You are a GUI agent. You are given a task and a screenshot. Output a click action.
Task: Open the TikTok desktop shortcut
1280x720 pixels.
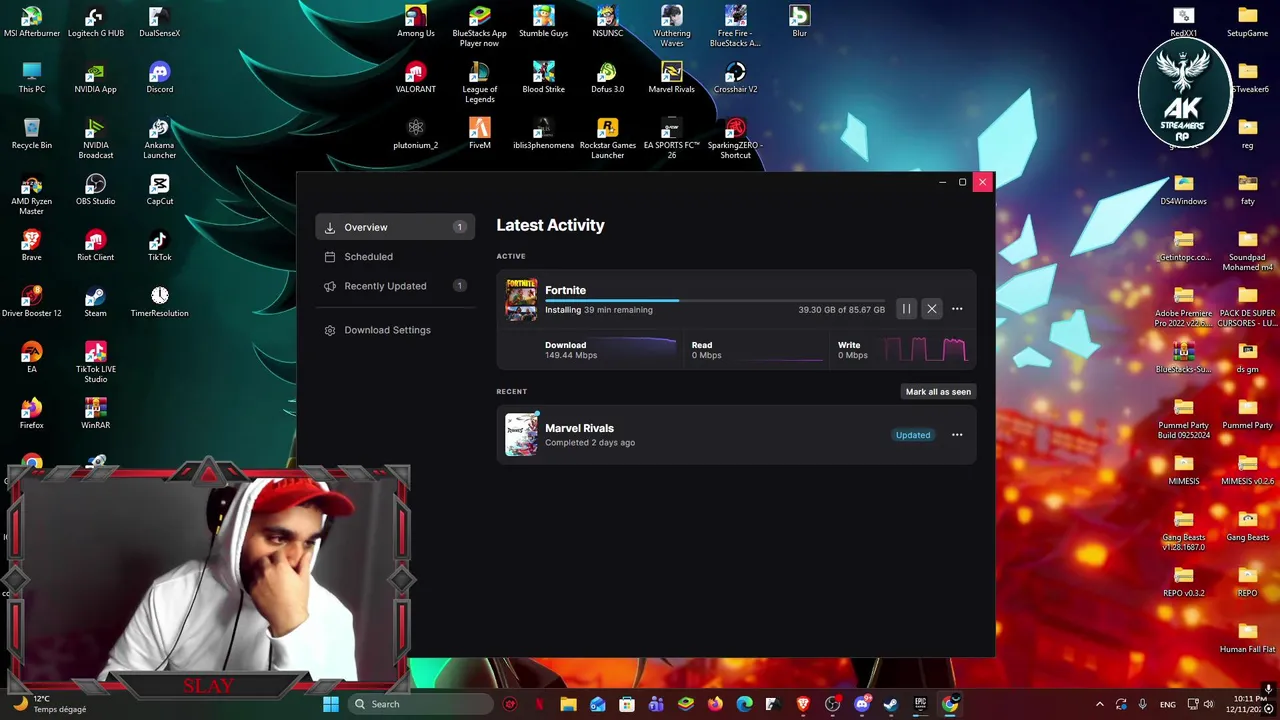pyautogui.click(x=160, y=246)
